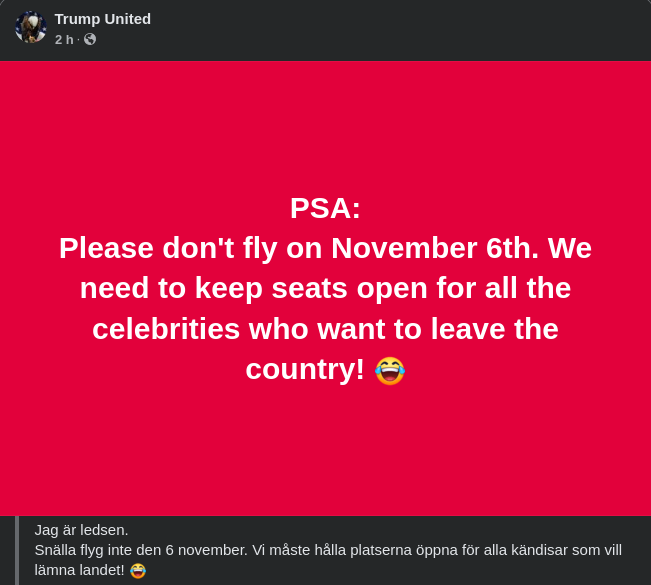Click the laughing emoji in the red post
Screen dimensions: 651x585
(x=390, y=370)
